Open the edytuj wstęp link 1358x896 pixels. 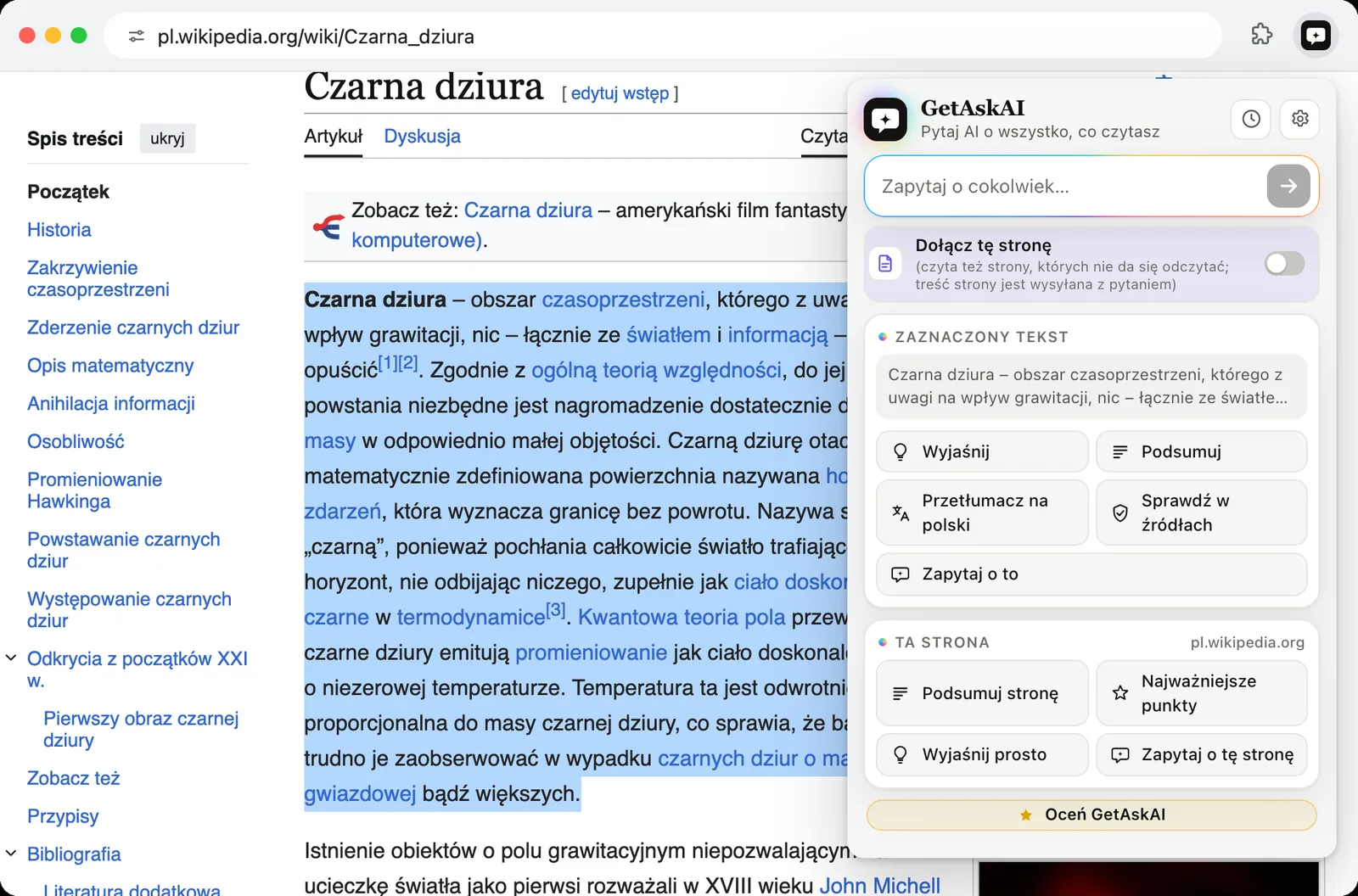620,93
